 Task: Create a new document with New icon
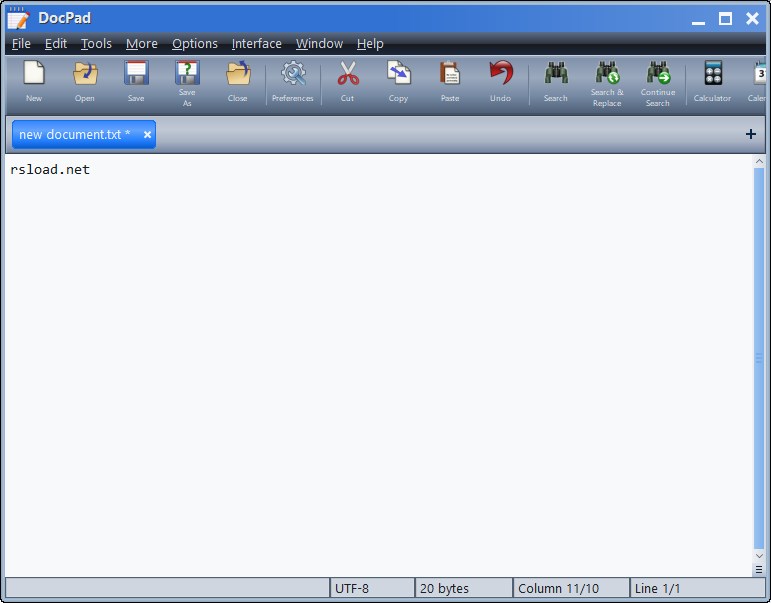click(34, 81)
